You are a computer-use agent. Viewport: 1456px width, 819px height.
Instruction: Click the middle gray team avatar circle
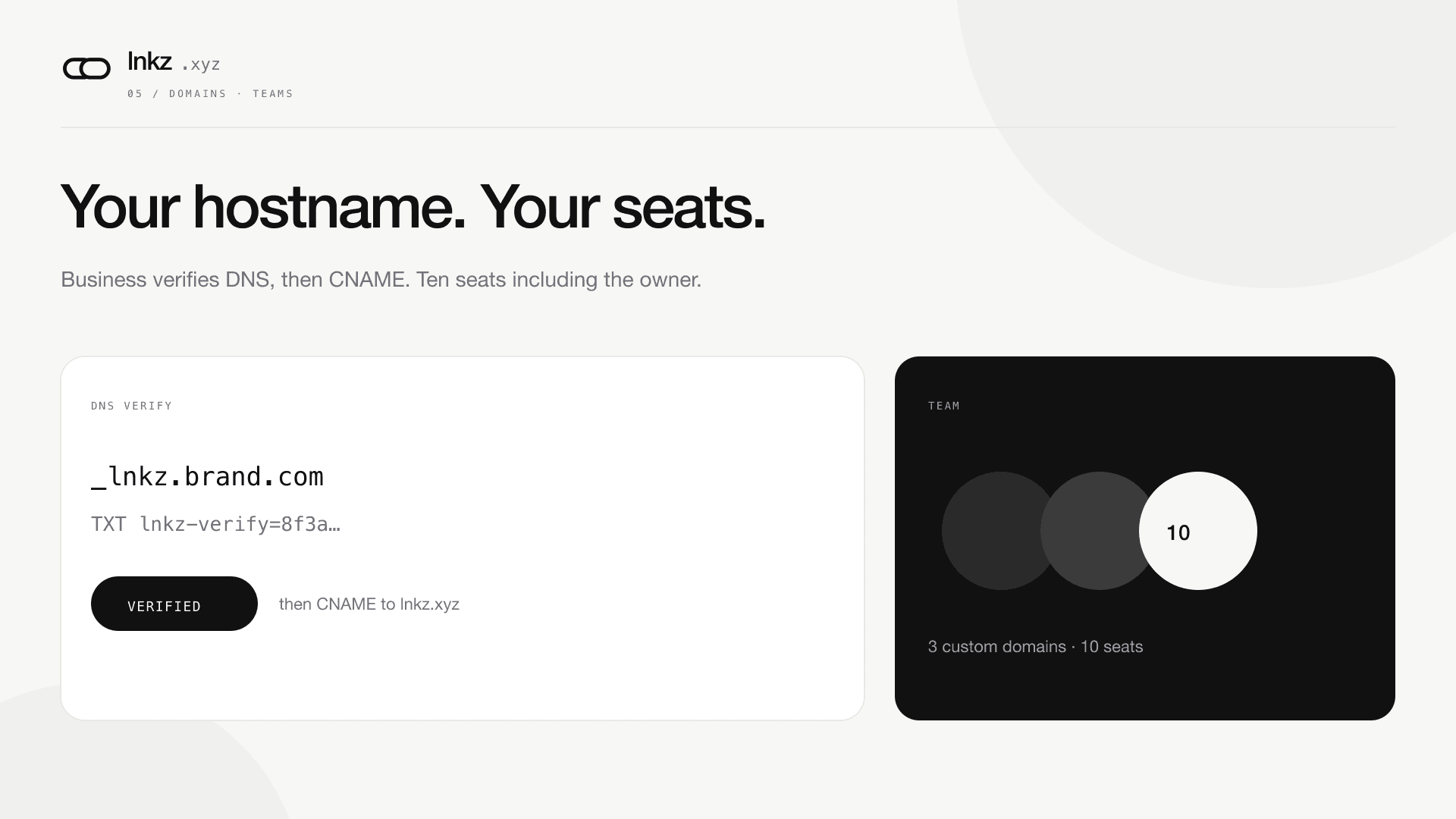click(1092, 531)
